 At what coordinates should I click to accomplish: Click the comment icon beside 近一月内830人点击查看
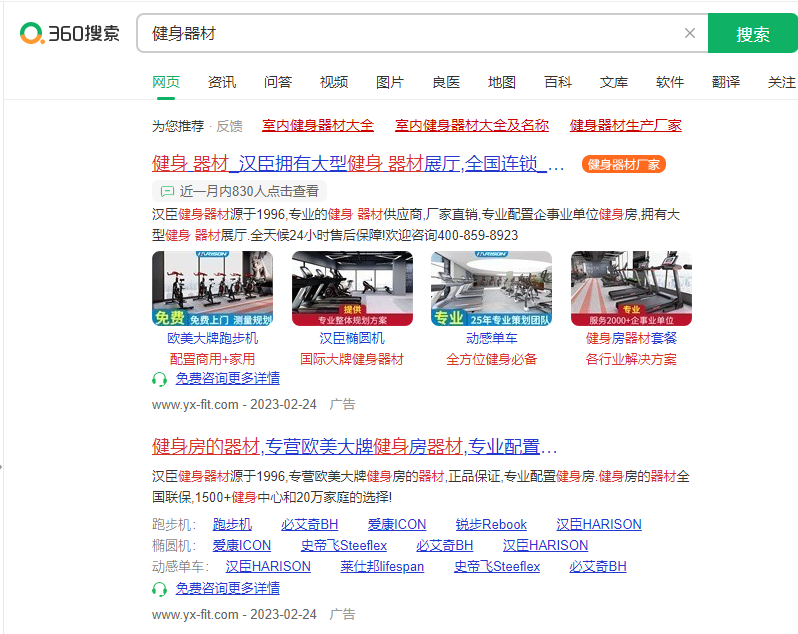click(x=167, y=191)
